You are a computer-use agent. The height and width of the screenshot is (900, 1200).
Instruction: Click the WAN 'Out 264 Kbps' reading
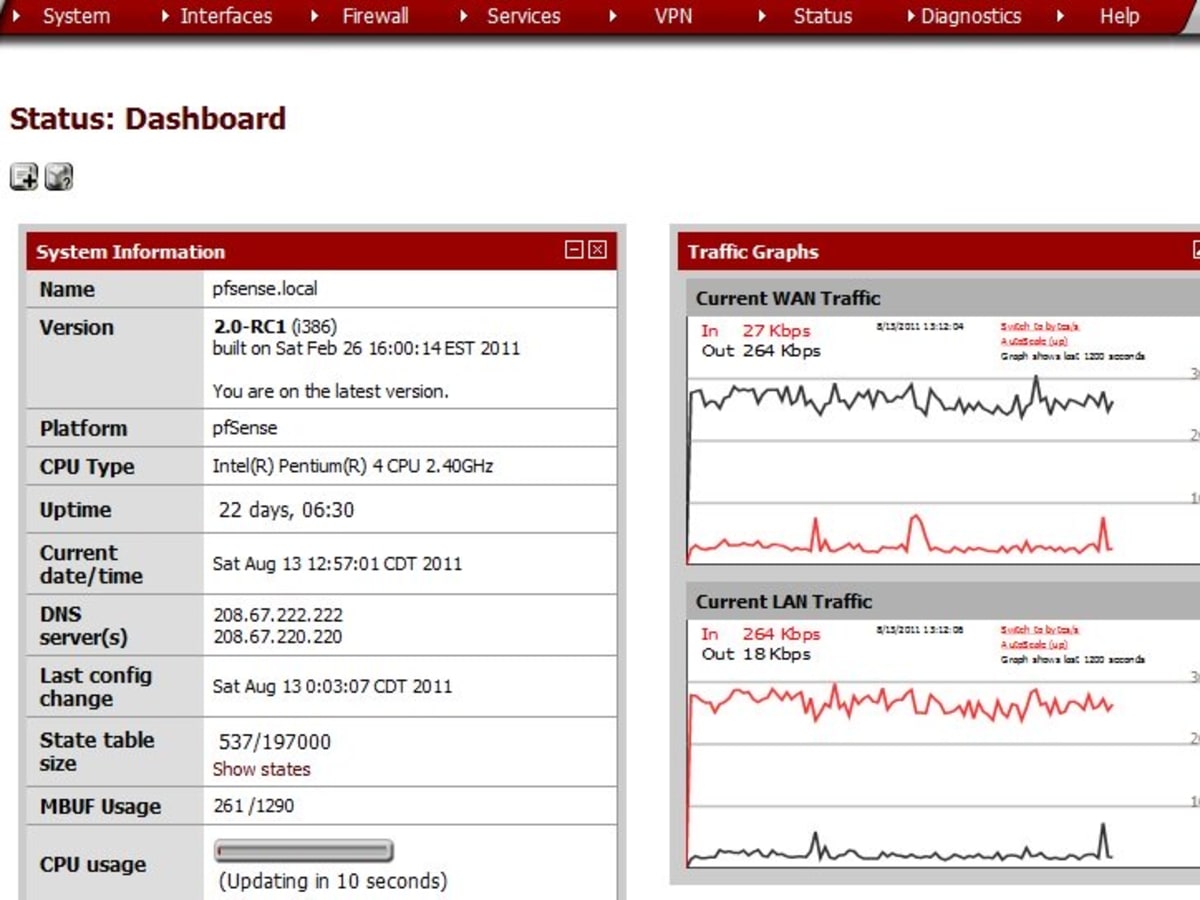[x=760, y=351]
